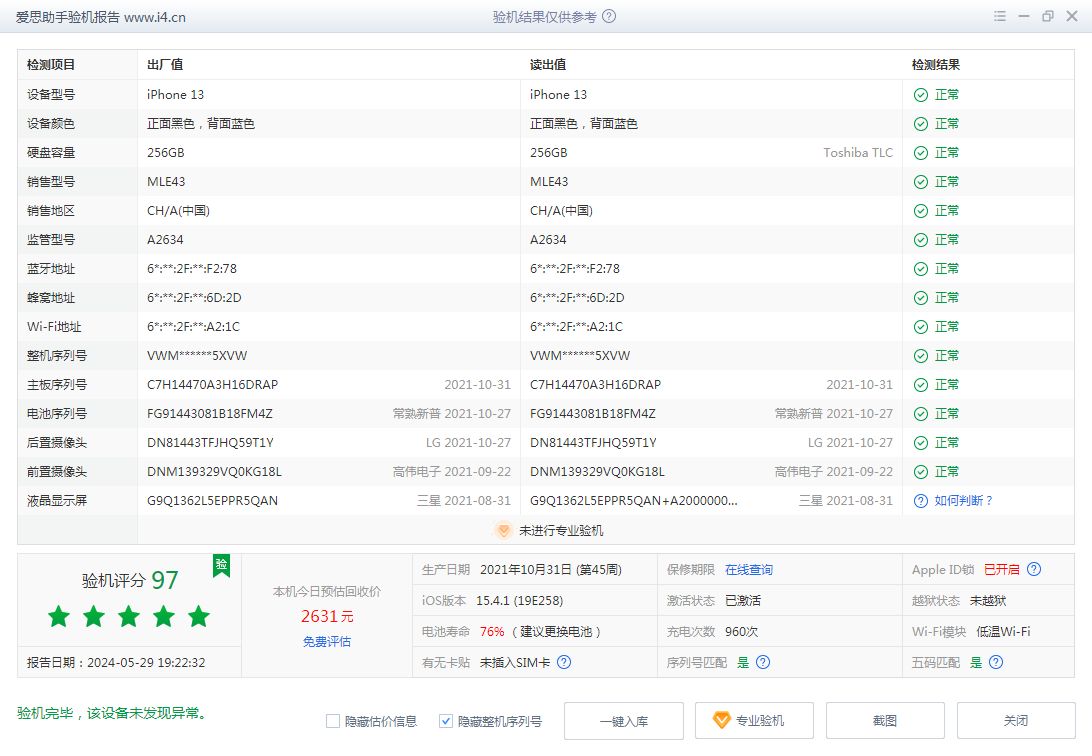Open the 如何判断？ link

click(965, 501)
